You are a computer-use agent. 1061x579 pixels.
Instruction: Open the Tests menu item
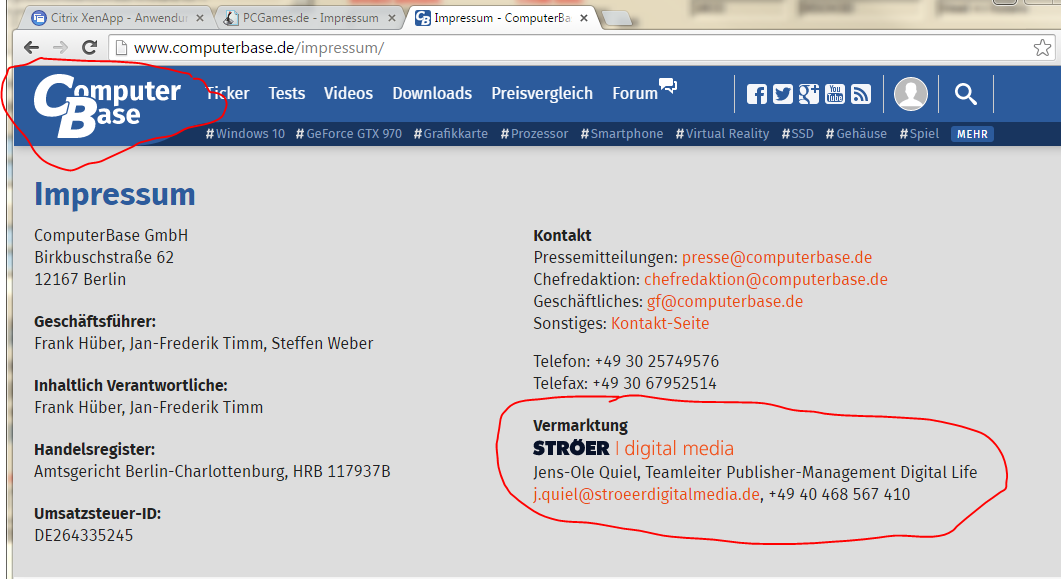[x=286, y=93]
